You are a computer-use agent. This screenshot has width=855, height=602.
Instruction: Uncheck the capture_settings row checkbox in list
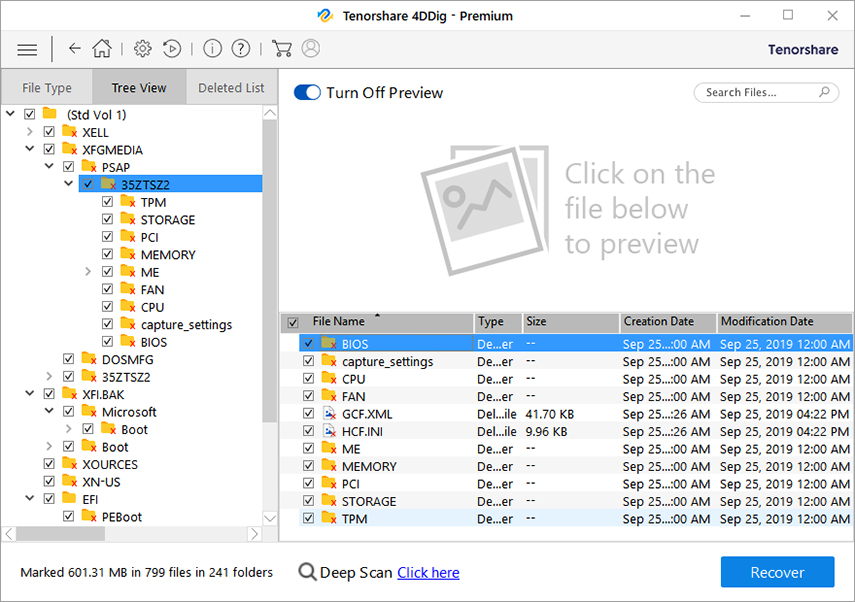pyautogui.click(x=308, y=361)
